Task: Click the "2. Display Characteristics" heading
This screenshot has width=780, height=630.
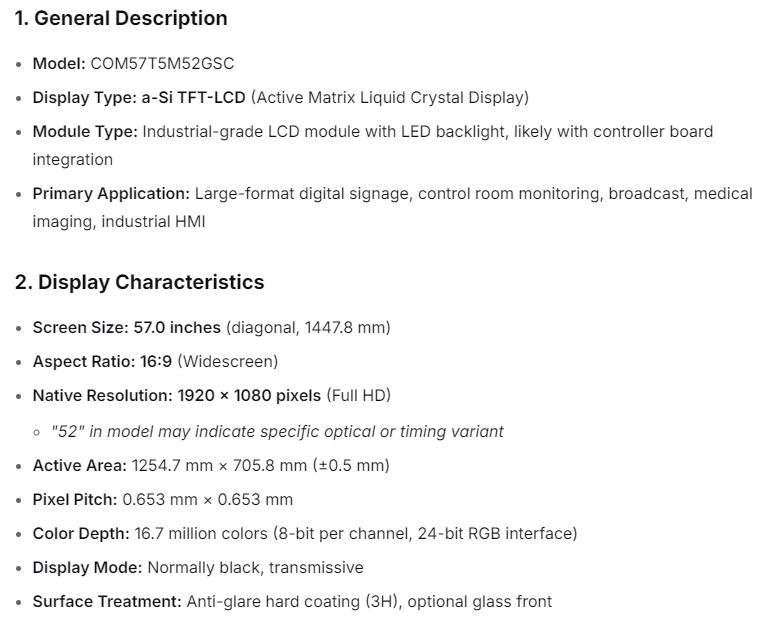Action: 139,282
